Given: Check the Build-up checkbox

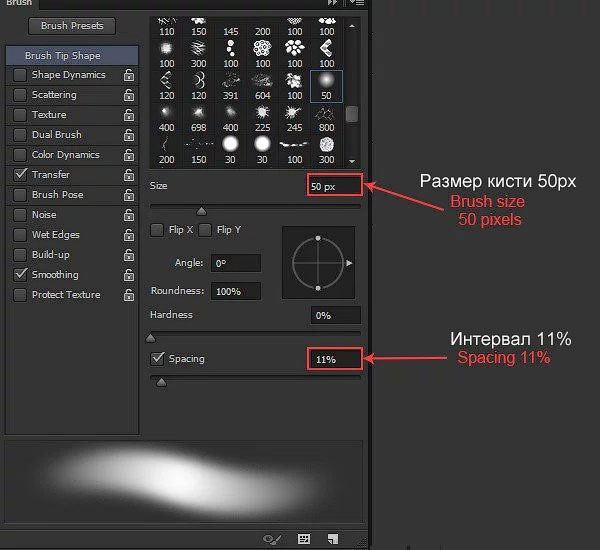Looking at the screenshot, I should (20, 255).
